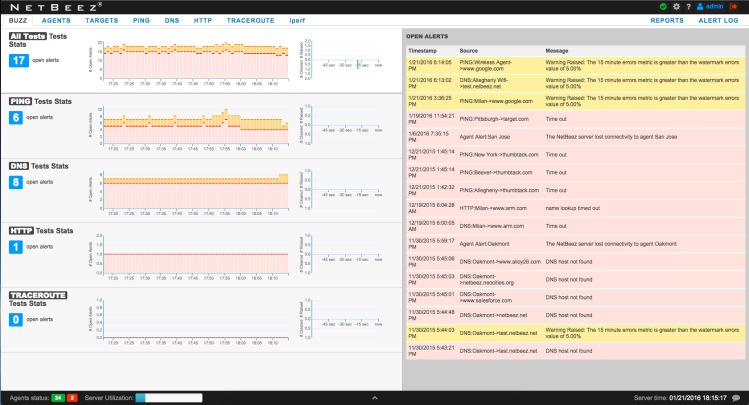Click the NetBeez logo
The height and width of the screenshot is (405, 749).
[56, 7]
